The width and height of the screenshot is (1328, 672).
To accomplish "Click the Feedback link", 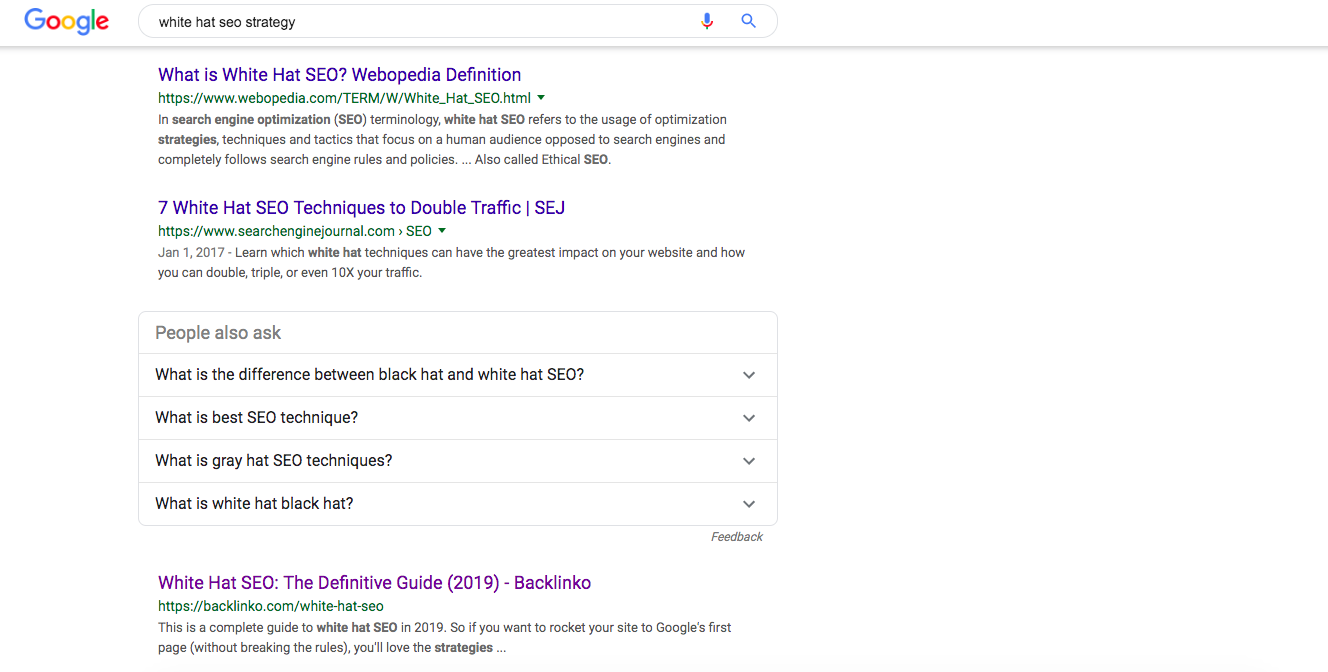I will (737, 537).
